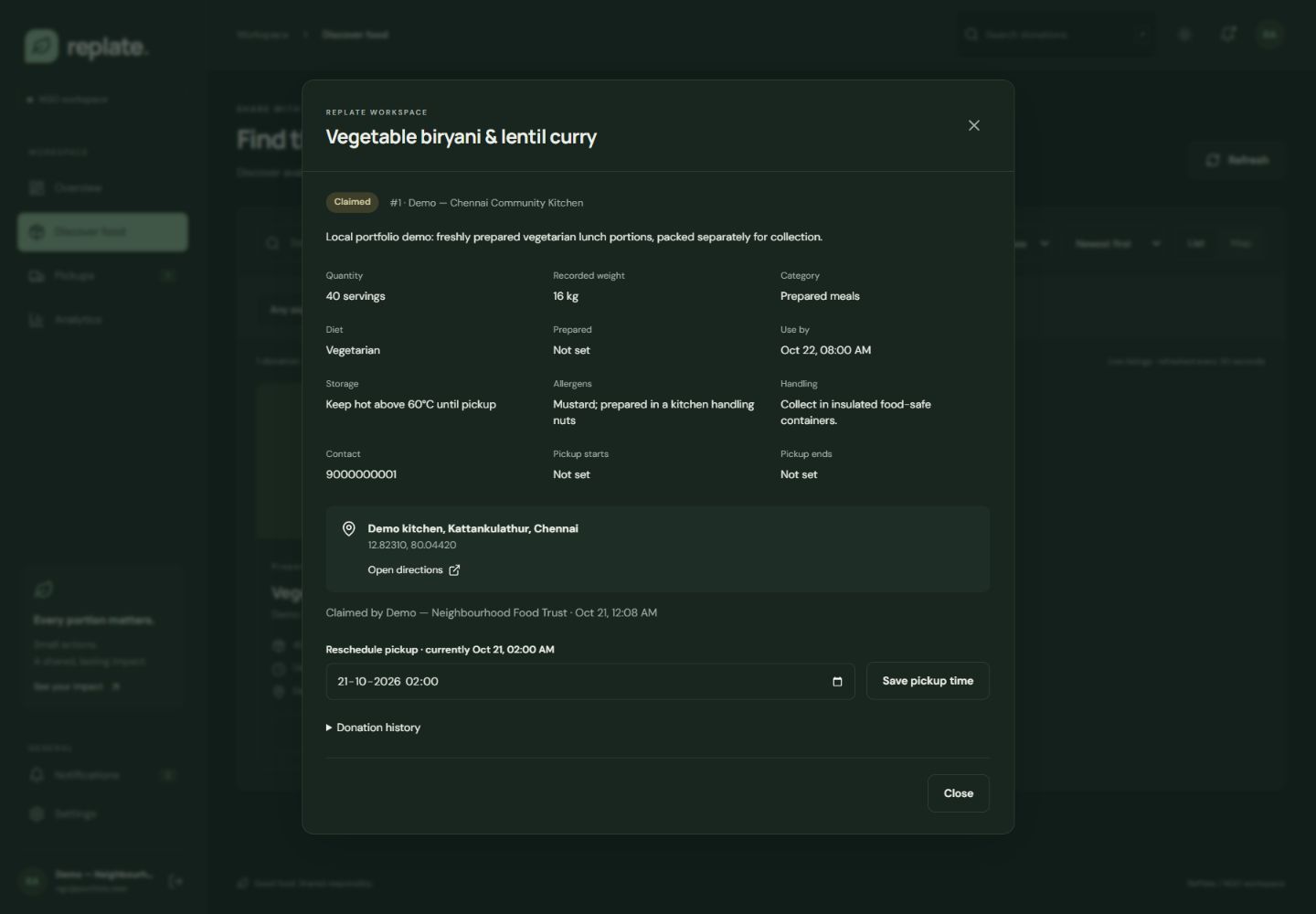Click the Claimed status badge
Viewport: 1316px width, 914px height.
[x=352, y=203]
